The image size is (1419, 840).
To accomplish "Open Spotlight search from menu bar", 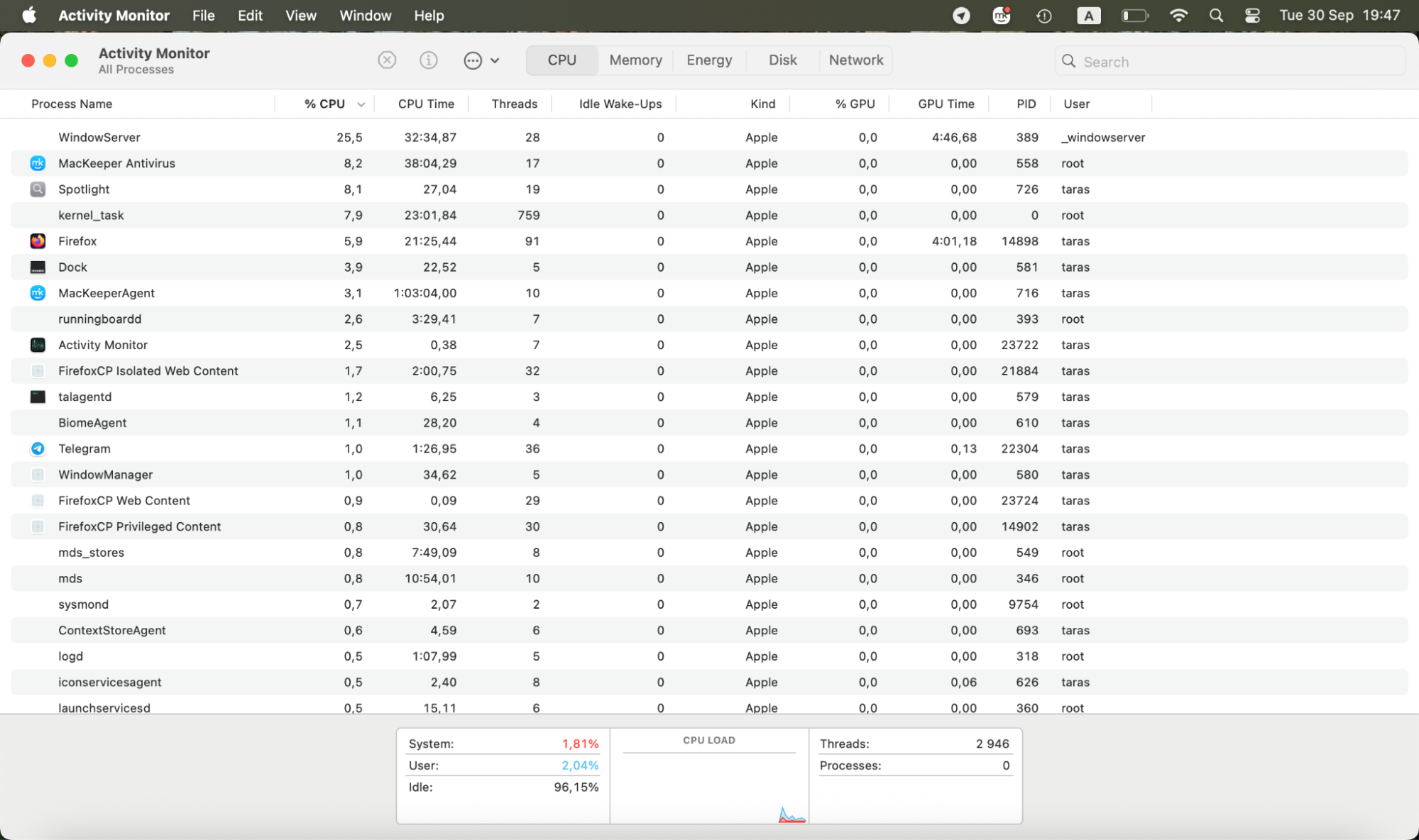I will (1215, 15).
